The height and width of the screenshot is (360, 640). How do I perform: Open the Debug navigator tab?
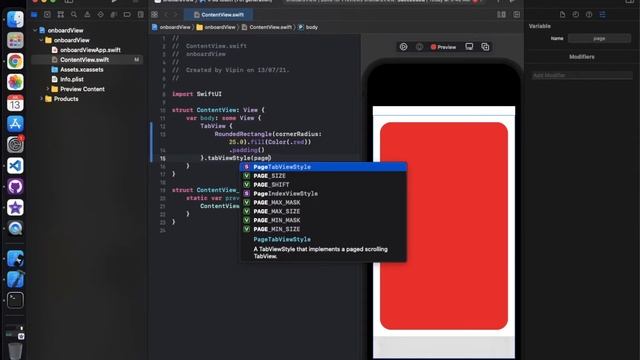coord(114,15)
